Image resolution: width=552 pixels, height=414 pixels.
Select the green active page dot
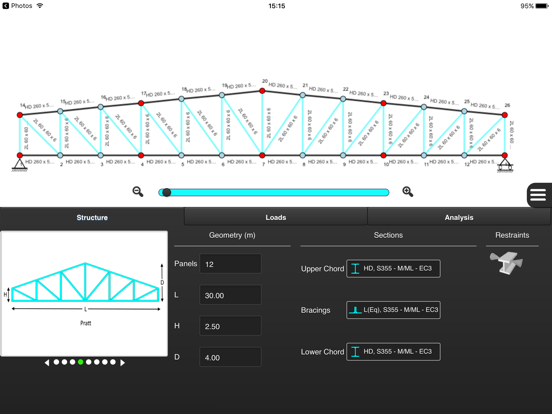(81, 362)
